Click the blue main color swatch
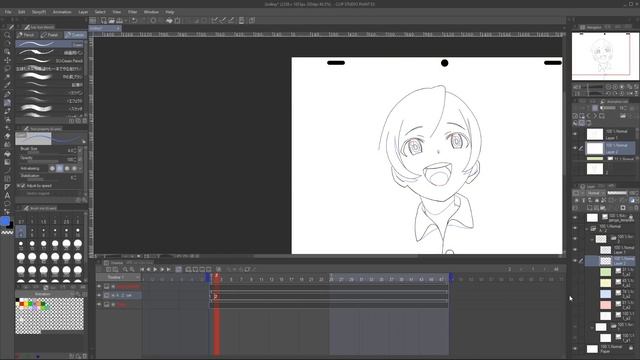Viewport: 640px width, 360px height. pyautogui.click(x=4, y=221)
